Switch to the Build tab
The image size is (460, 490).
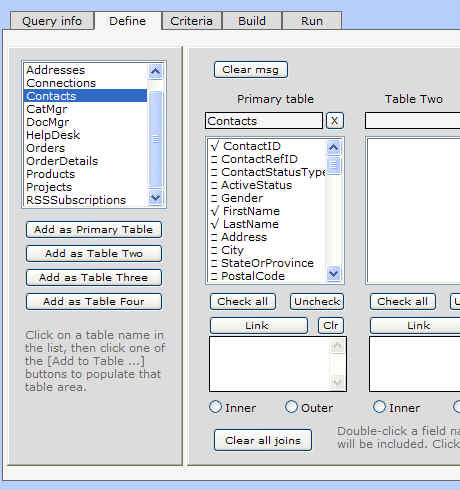pyautogui.click(x=252, y=21)
